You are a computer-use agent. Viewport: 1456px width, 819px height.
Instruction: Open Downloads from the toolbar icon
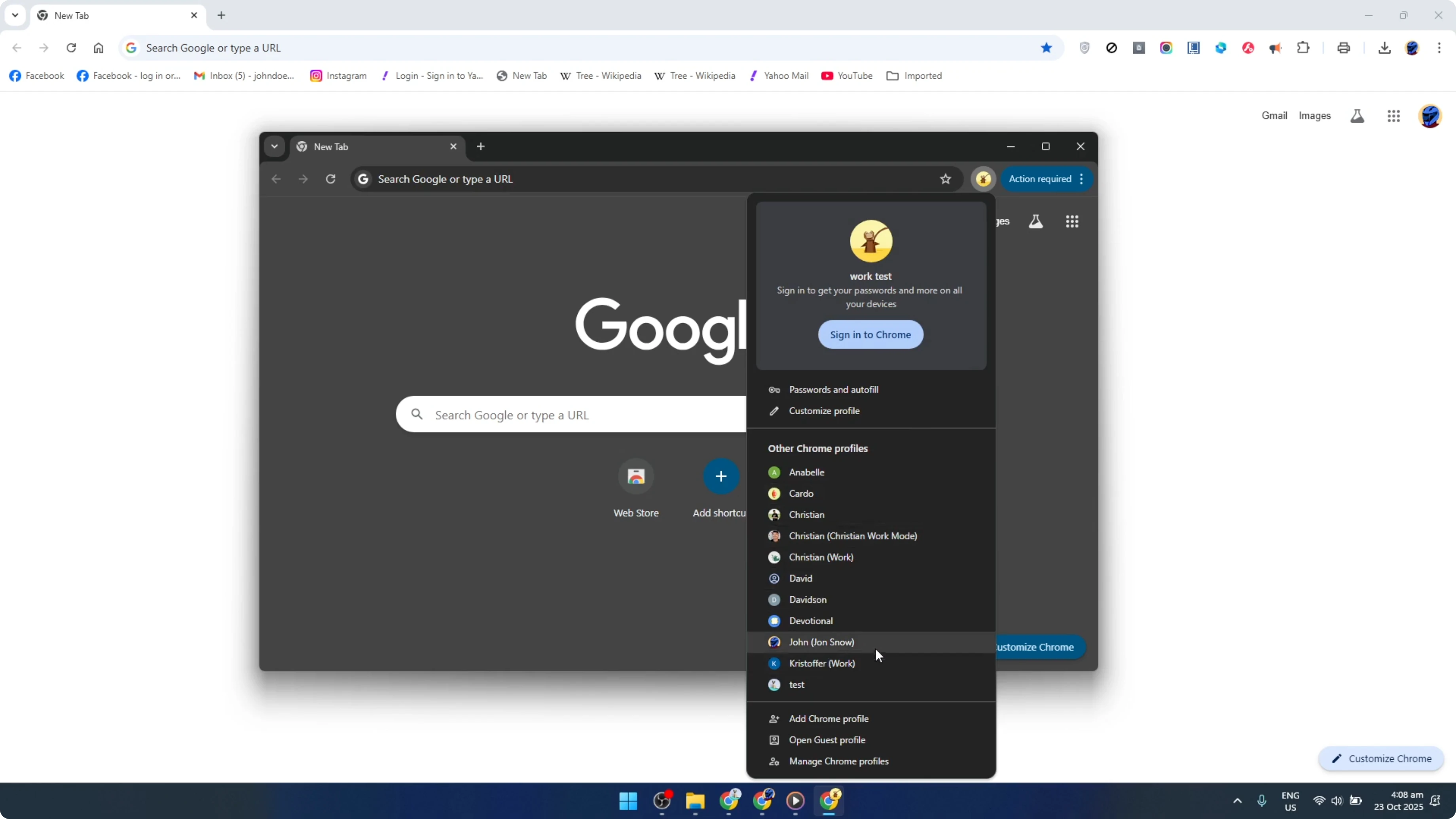point(1385,47)
